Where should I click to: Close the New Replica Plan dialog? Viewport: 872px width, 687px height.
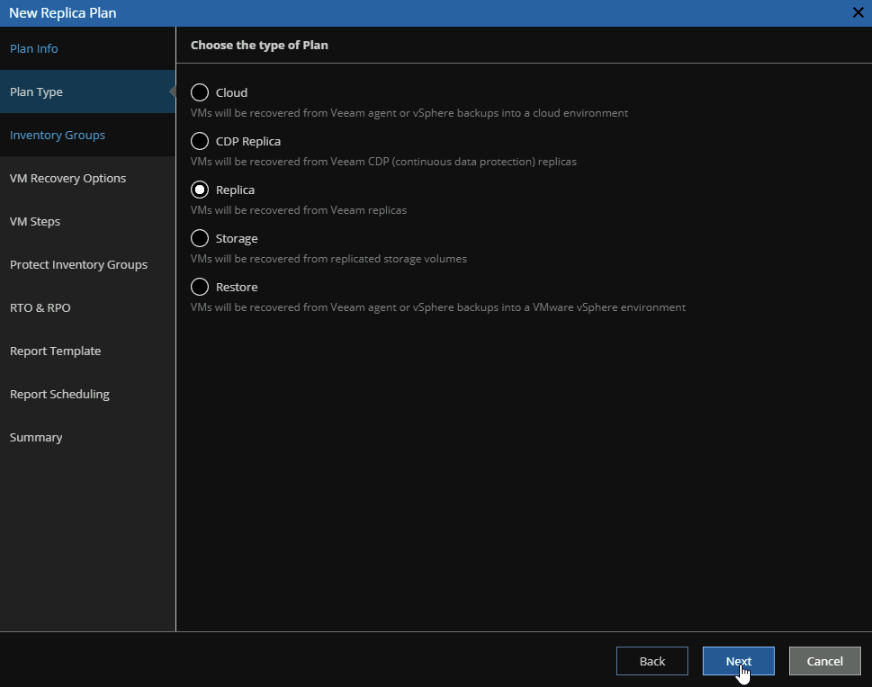click(x=858, y=12)
